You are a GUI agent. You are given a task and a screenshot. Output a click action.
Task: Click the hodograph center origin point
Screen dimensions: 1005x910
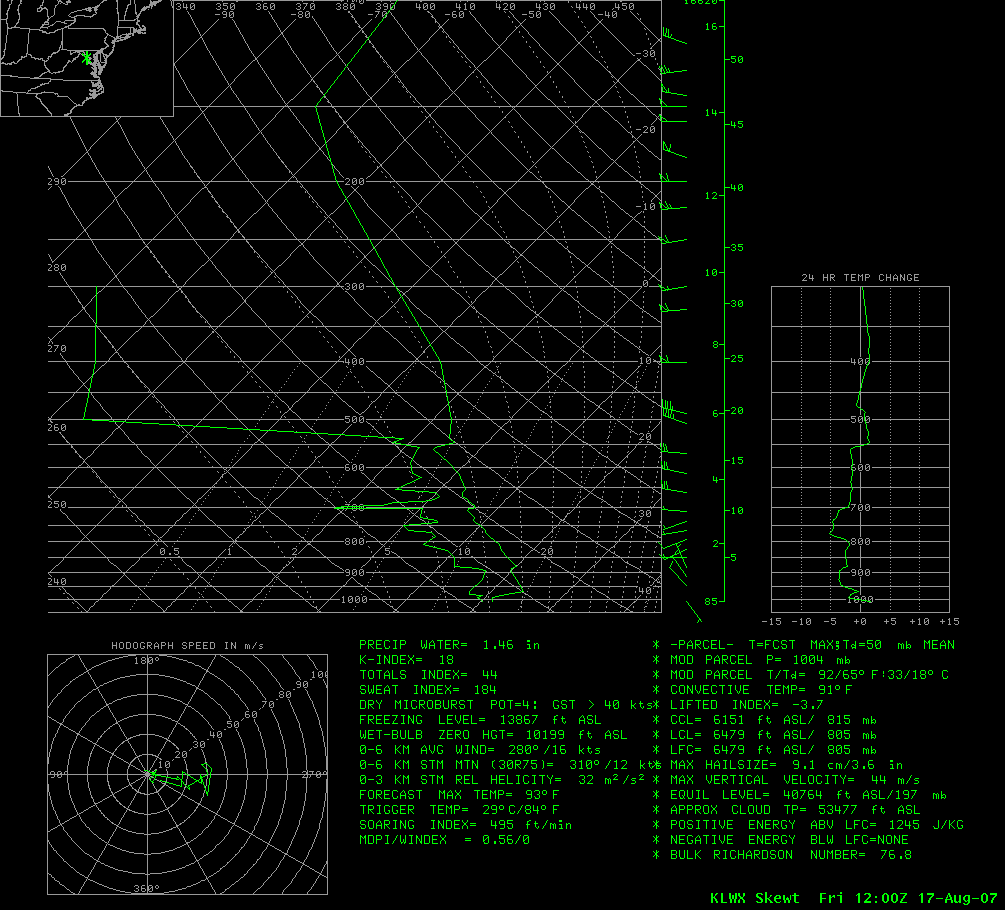click(x=148, y=773)
